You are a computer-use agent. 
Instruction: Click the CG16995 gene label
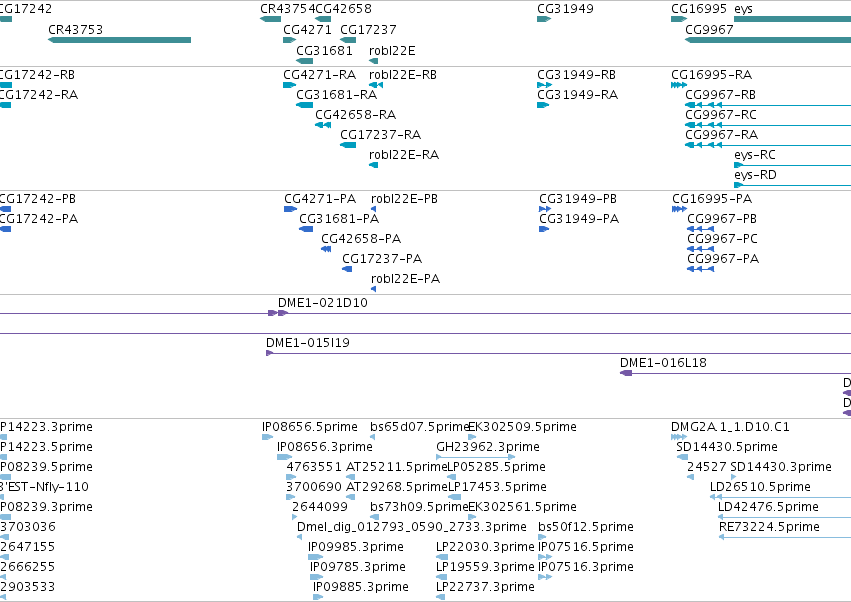(x=698, y=9)
